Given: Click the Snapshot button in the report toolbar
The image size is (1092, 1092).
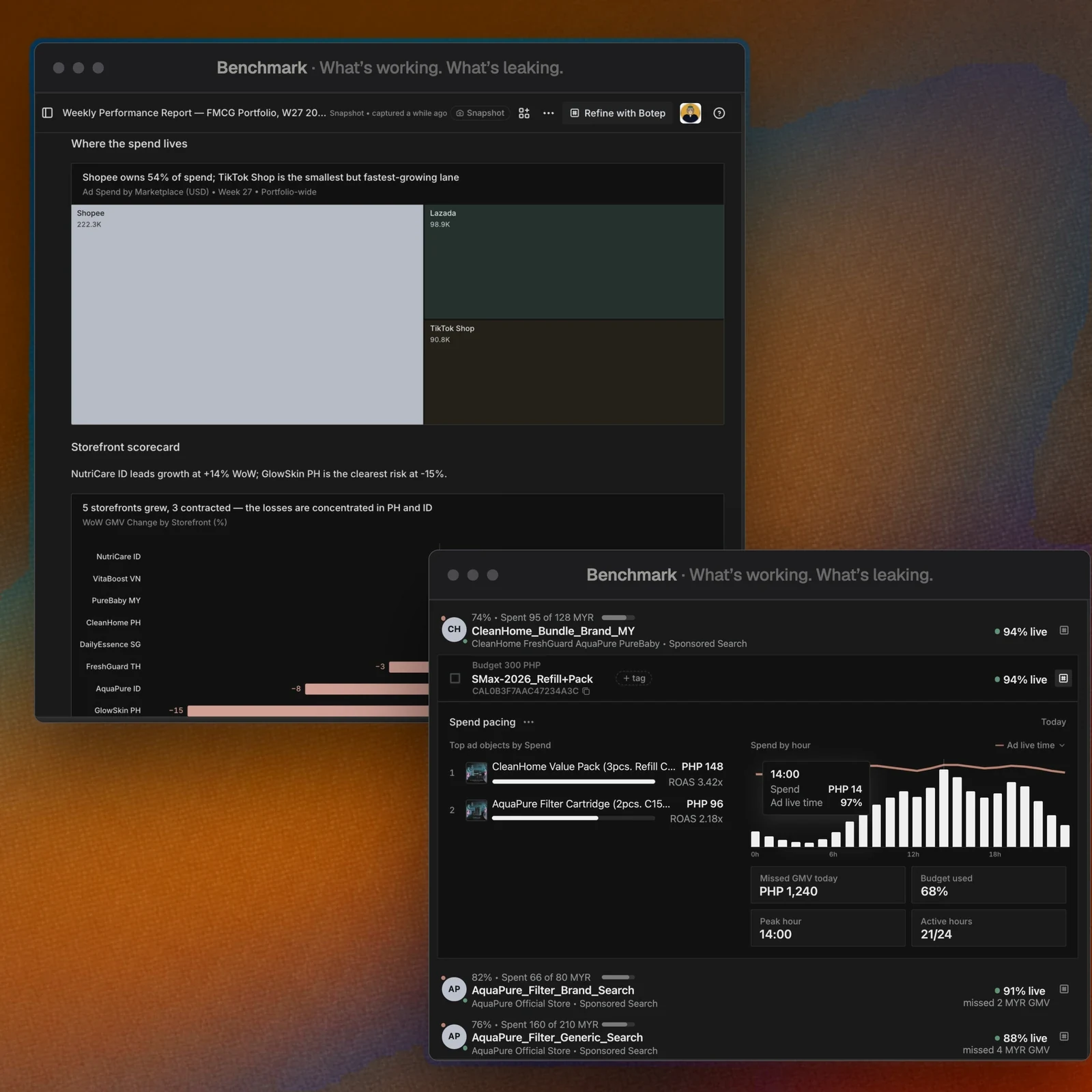Looking at the screenshot, I should [480, 113].
